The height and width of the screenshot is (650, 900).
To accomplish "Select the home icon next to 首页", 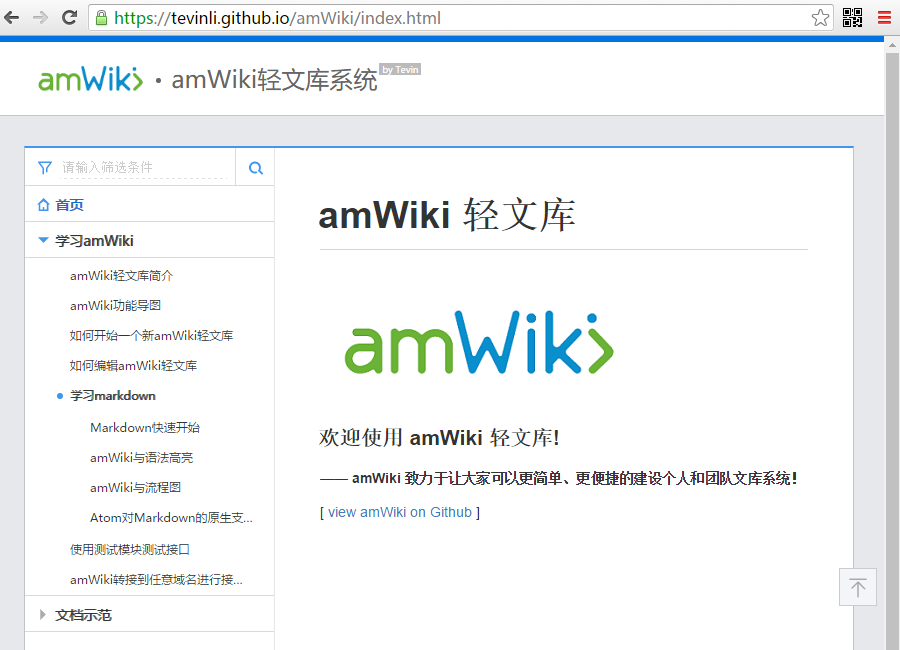I will pos(43,204).
